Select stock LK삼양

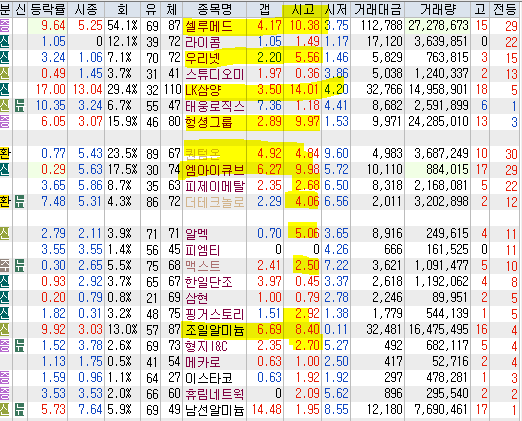pos(203,90)
